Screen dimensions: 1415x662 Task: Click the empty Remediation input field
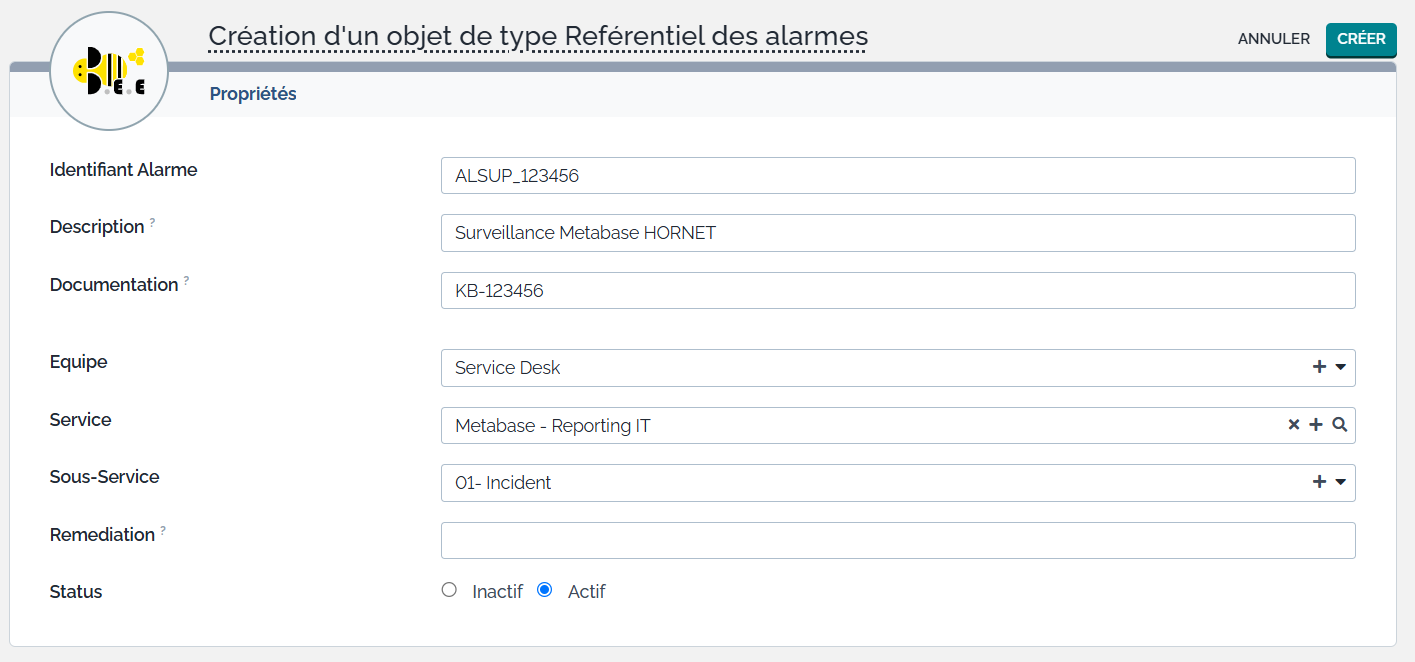point(898,540)
